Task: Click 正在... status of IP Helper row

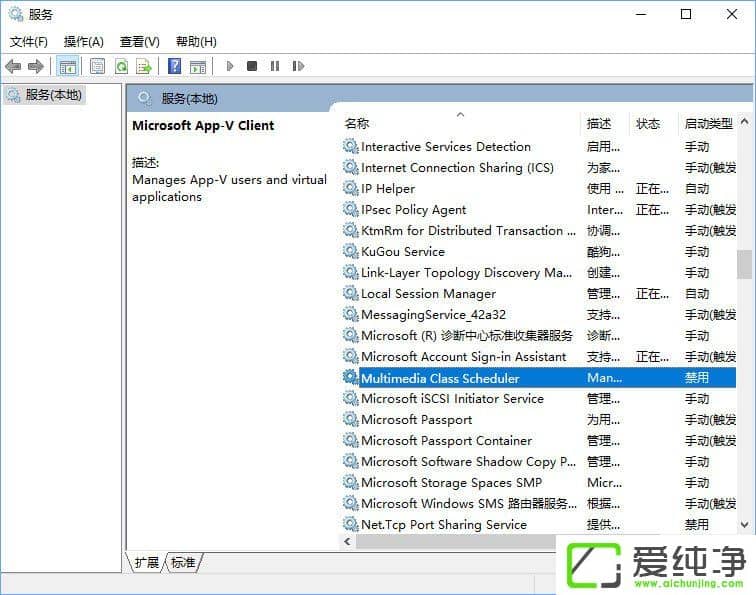Action: coord(652,189)
